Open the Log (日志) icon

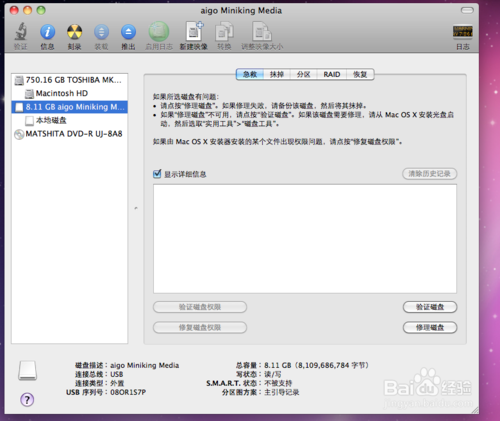click(x=463, y=32)
